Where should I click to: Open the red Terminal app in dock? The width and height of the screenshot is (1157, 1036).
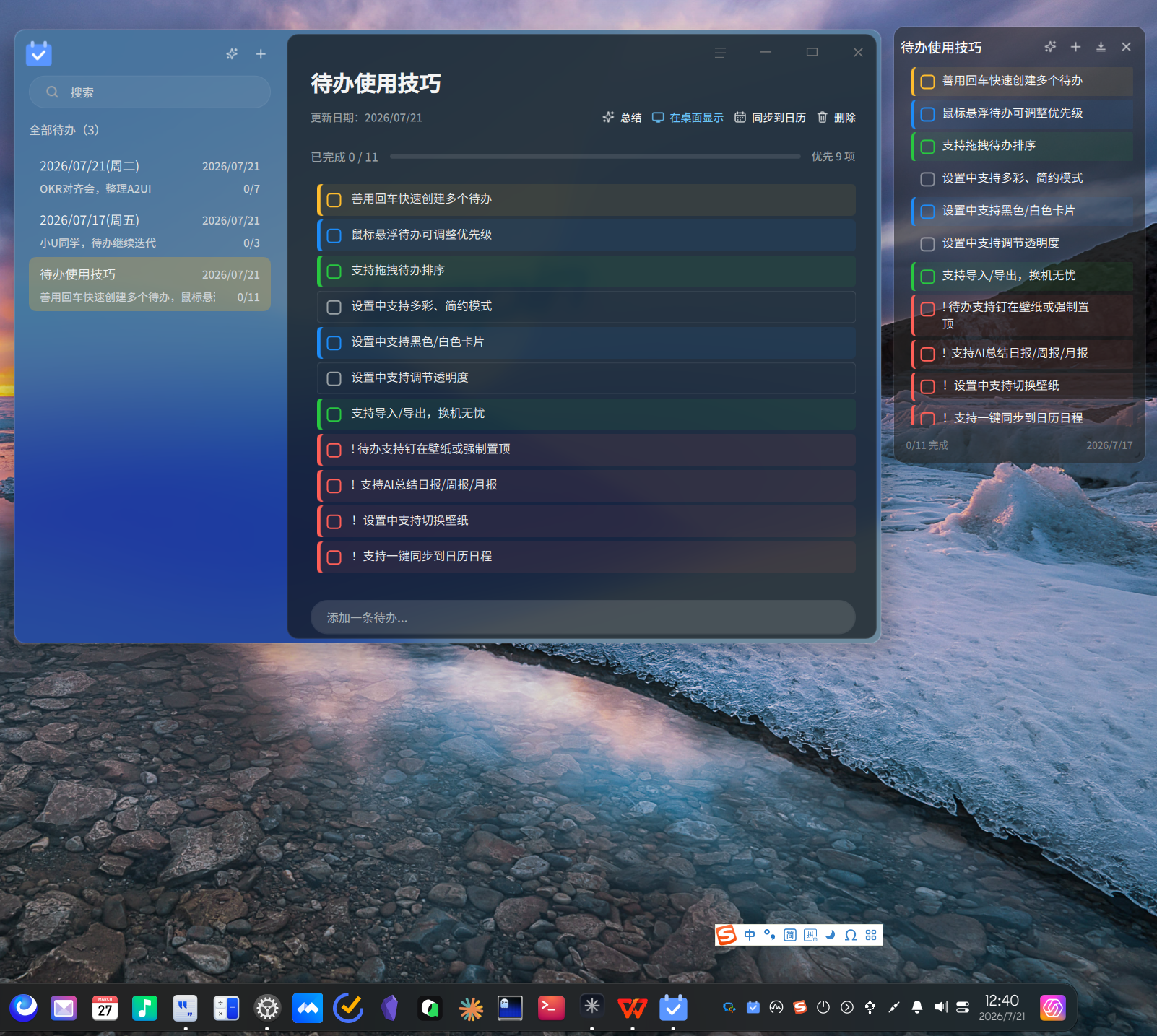point(551,1008)
